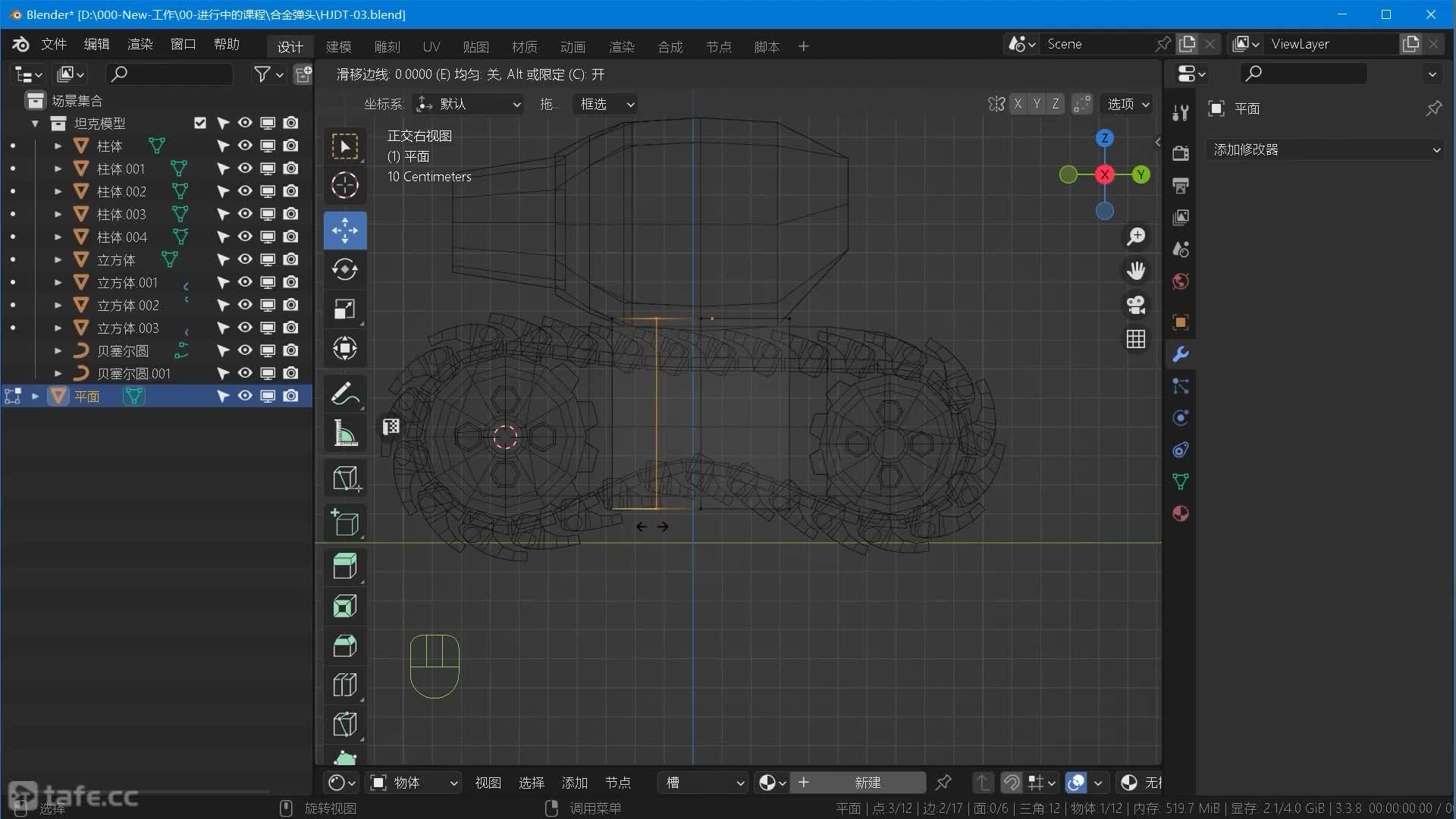Toggle render camera for 立方体.003
This screenshot has height=819, width=1456.
(x=290, y=328)
